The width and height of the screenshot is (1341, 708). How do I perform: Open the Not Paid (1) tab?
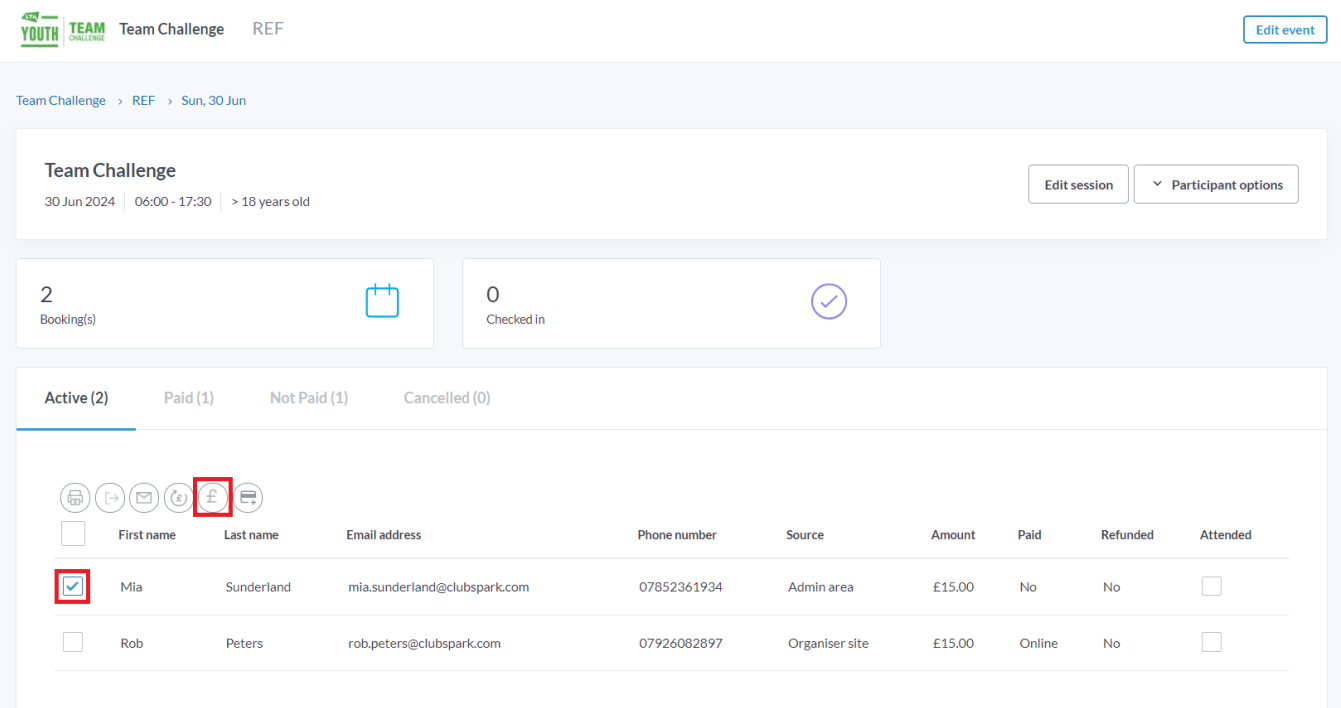point(309,398)
